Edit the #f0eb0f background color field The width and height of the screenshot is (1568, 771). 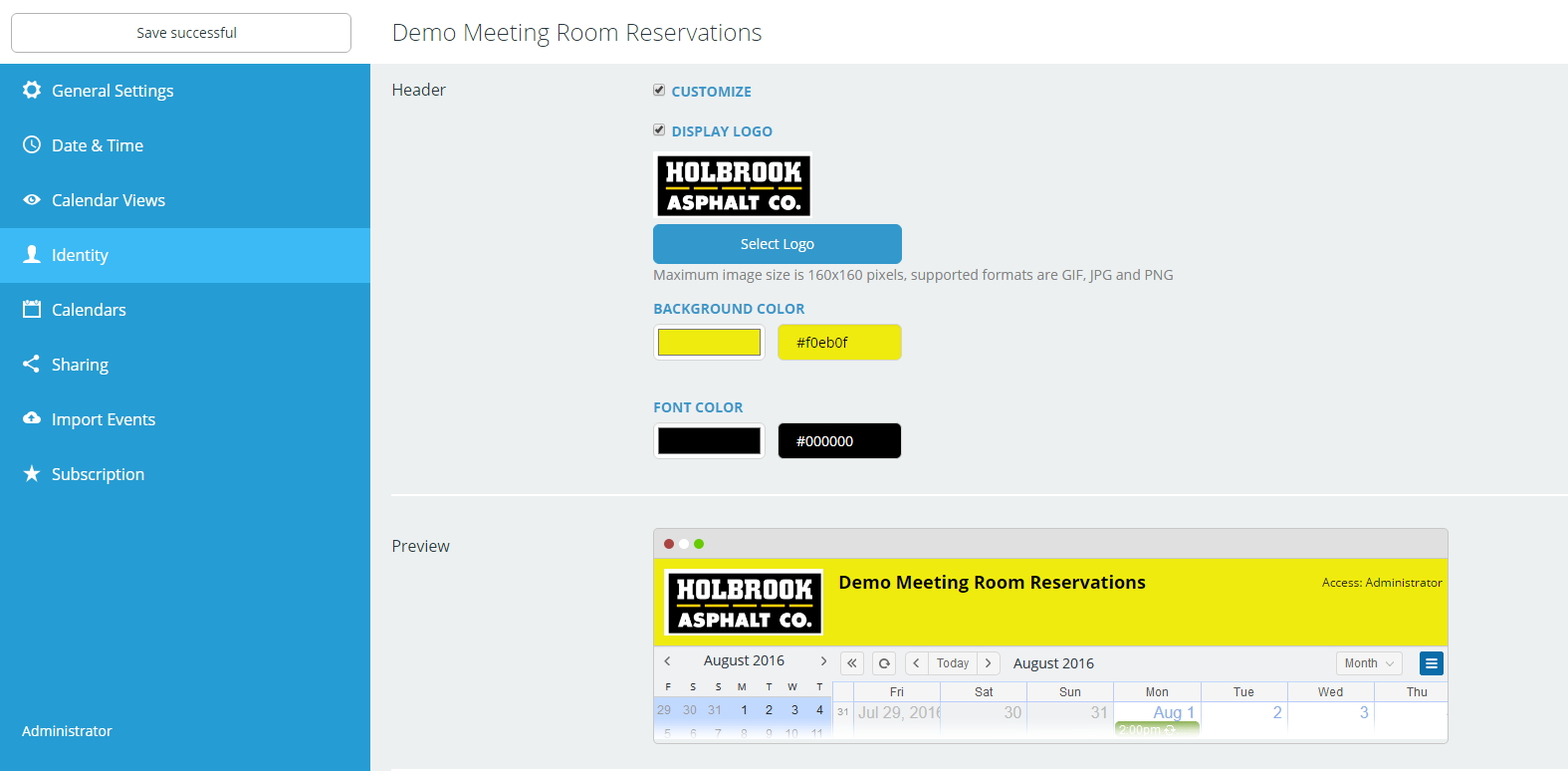(839, 343)
